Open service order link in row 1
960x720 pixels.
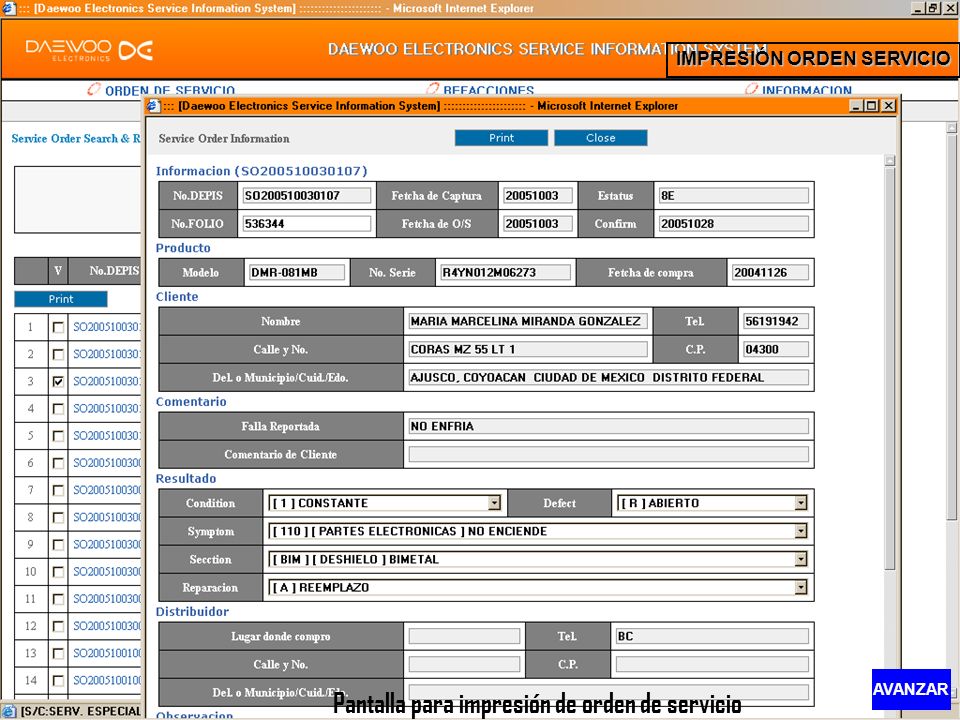tap(107, 327)
